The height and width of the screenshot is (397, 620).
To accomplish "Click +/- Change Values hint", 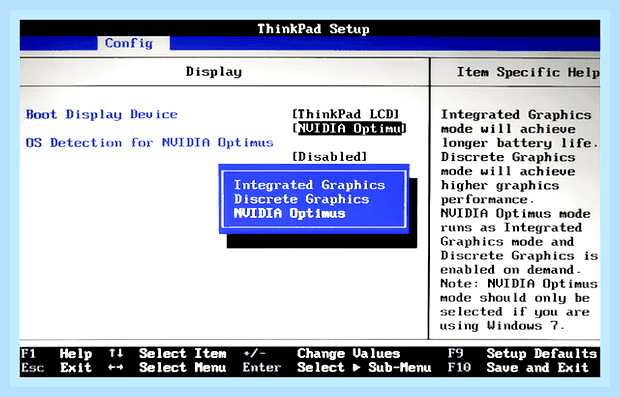I will [321, 353].
